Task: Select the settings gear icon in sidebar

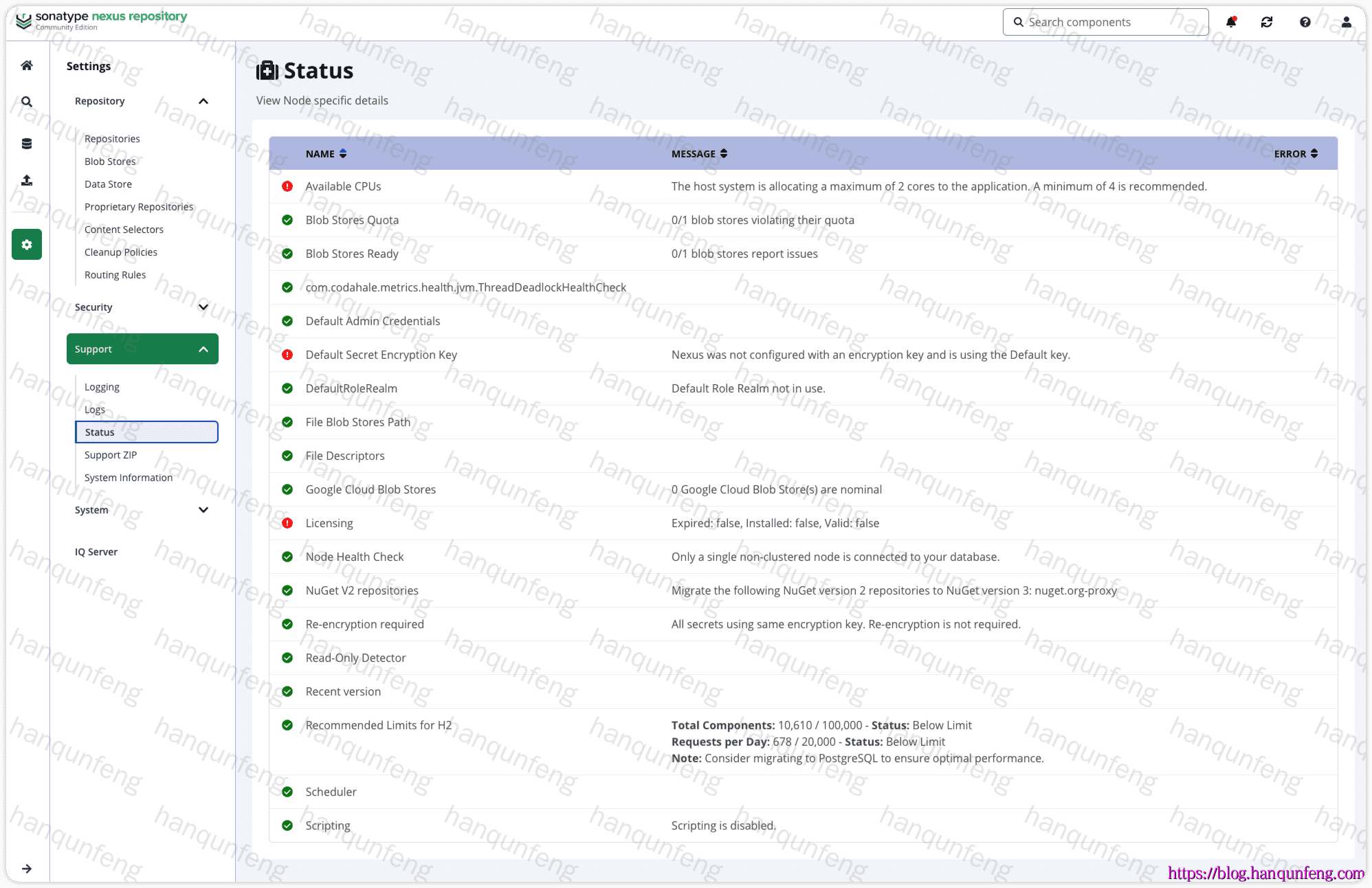Action: coord(26,245)
